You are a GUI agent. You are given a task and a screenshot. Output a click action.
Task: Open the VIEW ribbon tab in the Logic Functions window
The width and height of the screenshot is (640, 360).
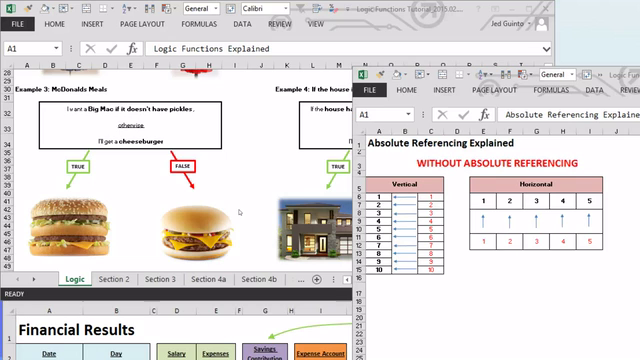point(316,24)
